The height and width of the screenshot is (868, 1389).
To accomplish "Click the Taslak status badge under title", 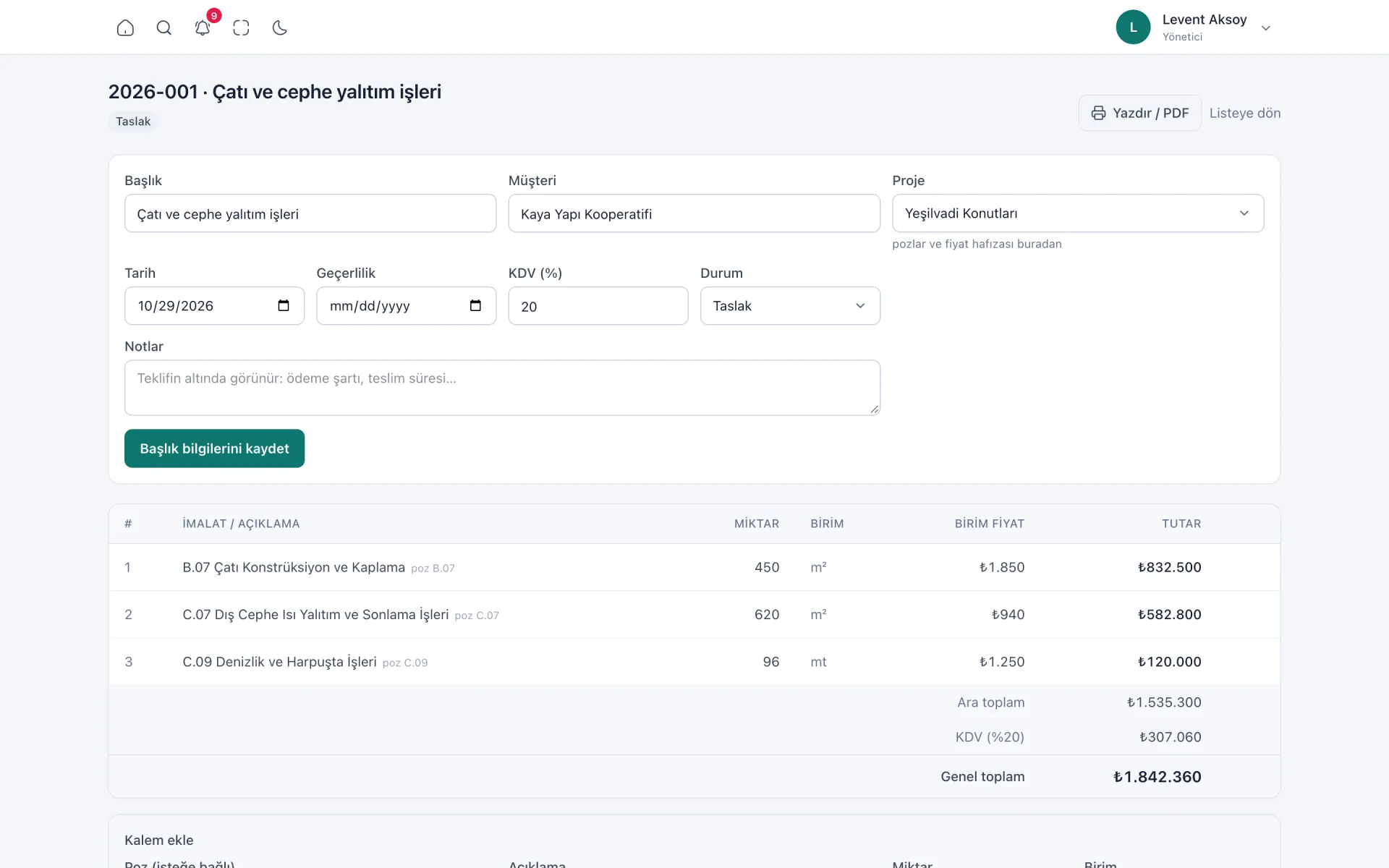I will tap(133, 122).
